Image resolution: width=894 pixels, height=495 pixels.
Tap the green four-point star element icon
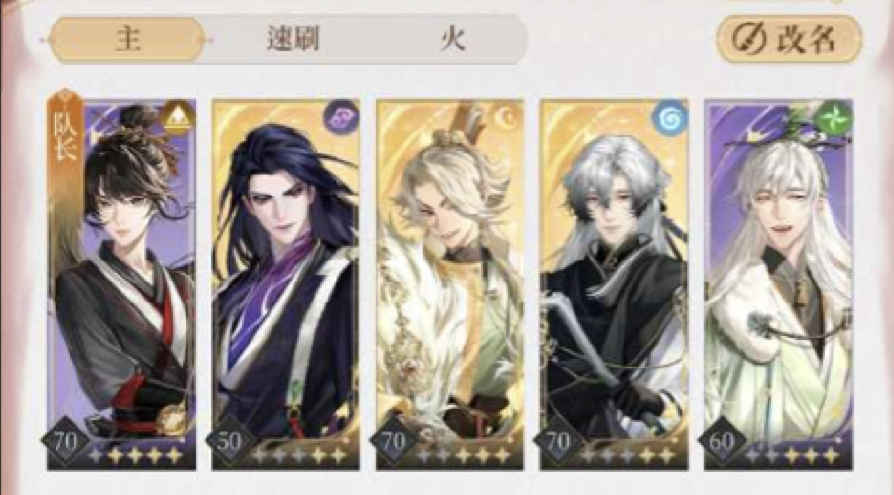[834, 119]
